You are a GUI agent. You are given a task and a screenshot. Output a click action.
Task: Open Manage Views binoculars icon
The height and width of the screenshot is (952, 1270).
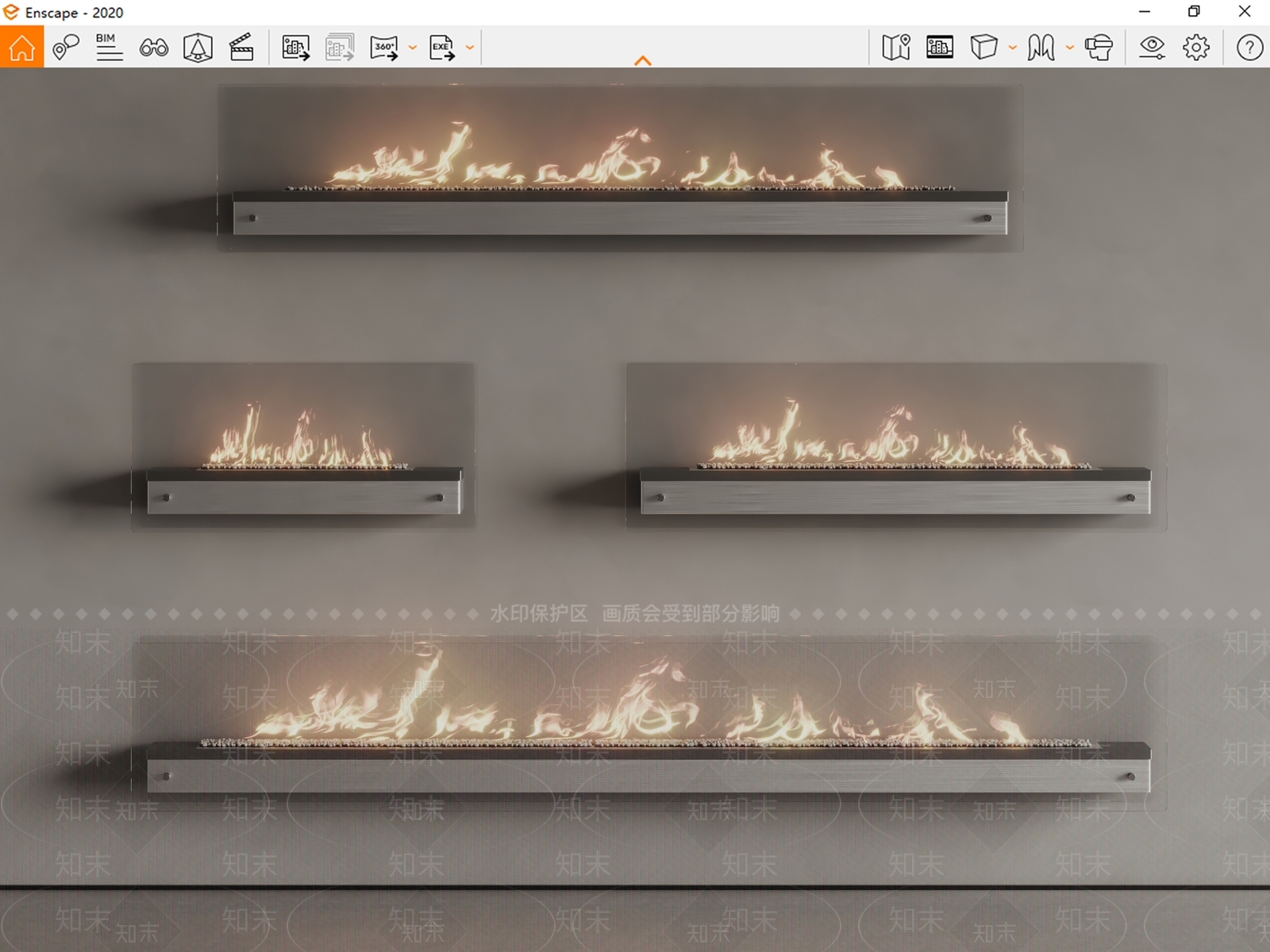tap(153, 48)
